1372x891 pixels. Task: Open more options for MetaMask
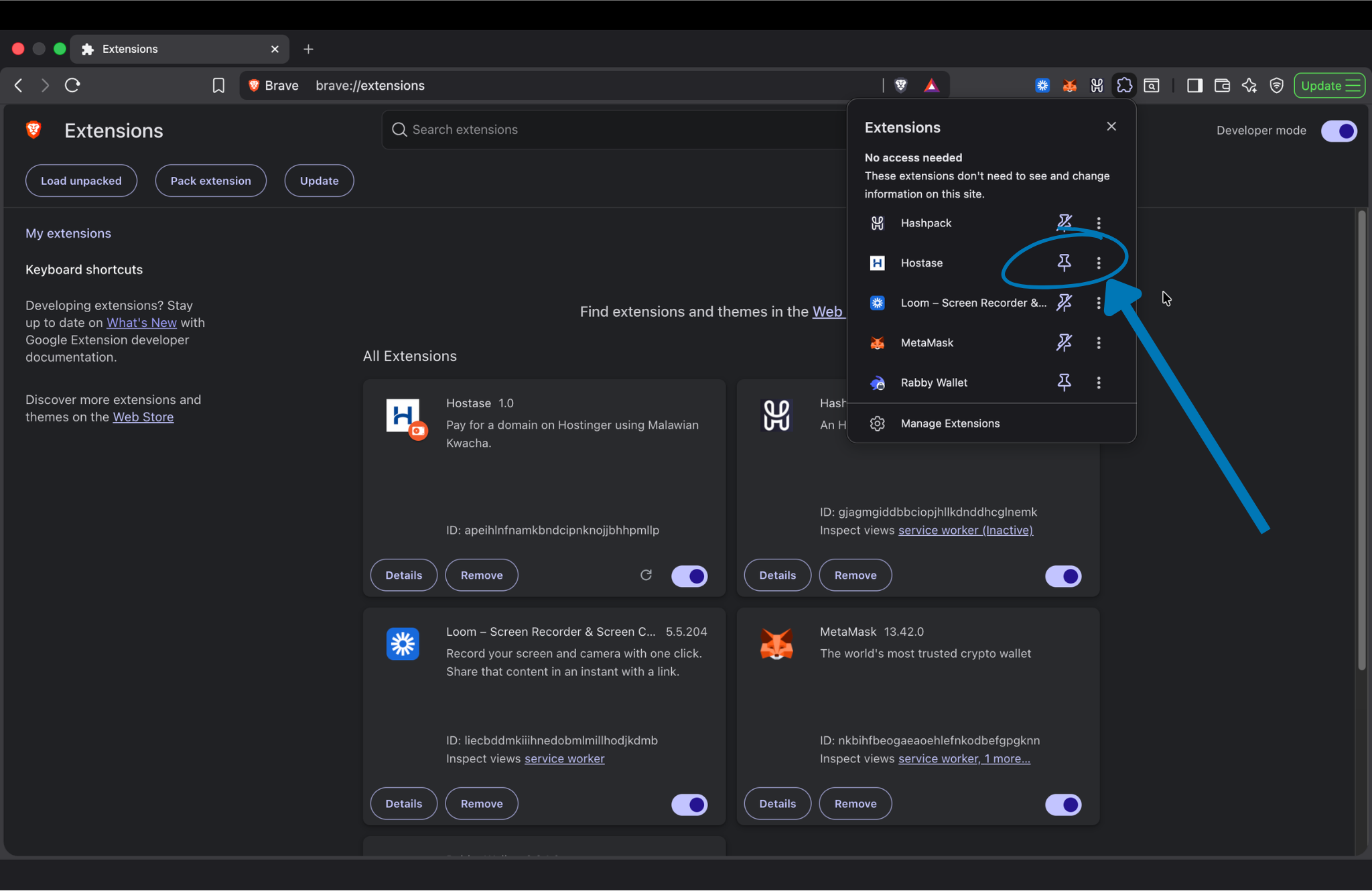(1099, 342)
